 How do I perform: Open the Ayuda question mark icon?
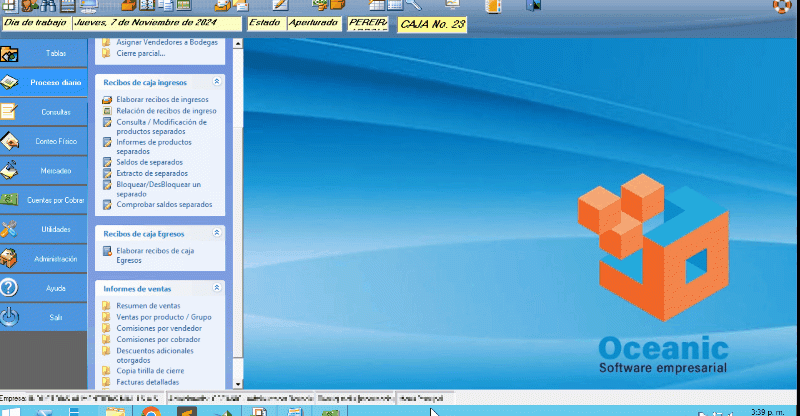[10, 288]
